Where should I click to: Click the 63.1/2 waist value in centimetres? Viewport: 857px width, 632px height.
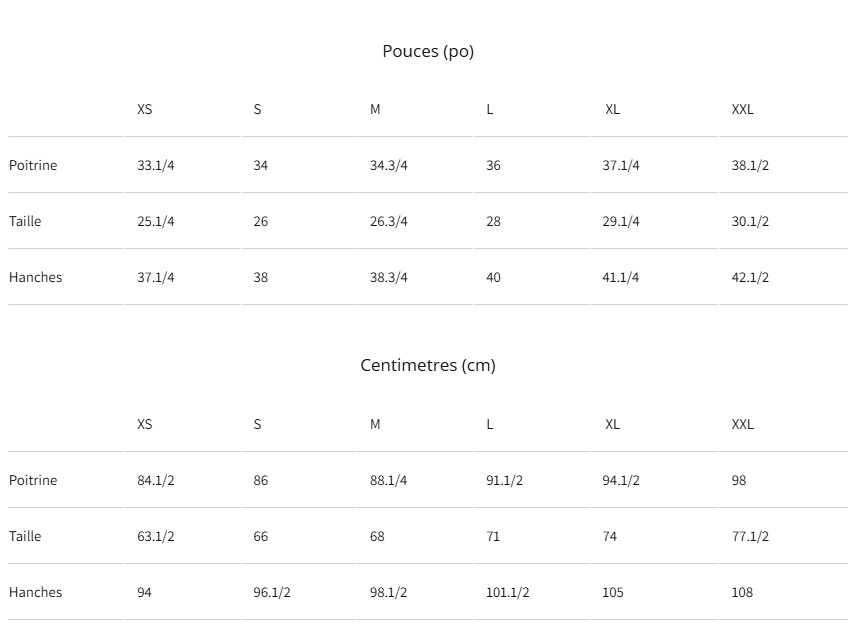click(156, 536)
